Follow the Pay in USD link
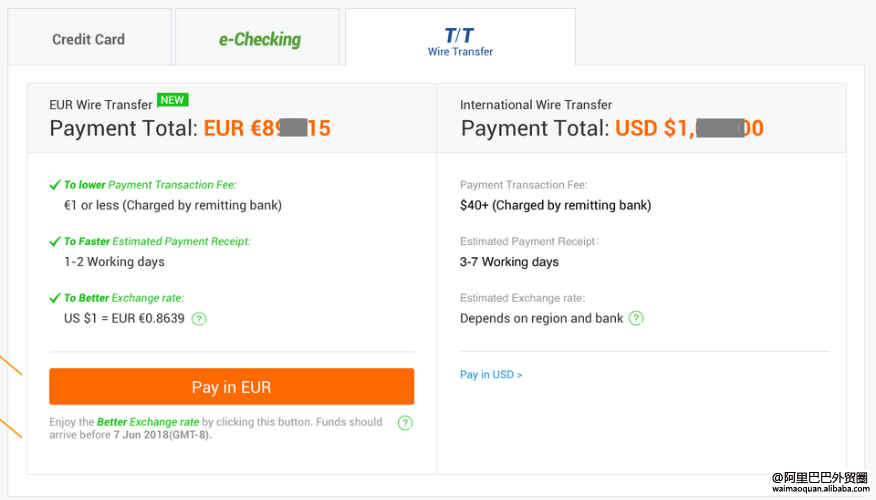Viewport: 876px width, 500px height. click(x=491, y=374)
